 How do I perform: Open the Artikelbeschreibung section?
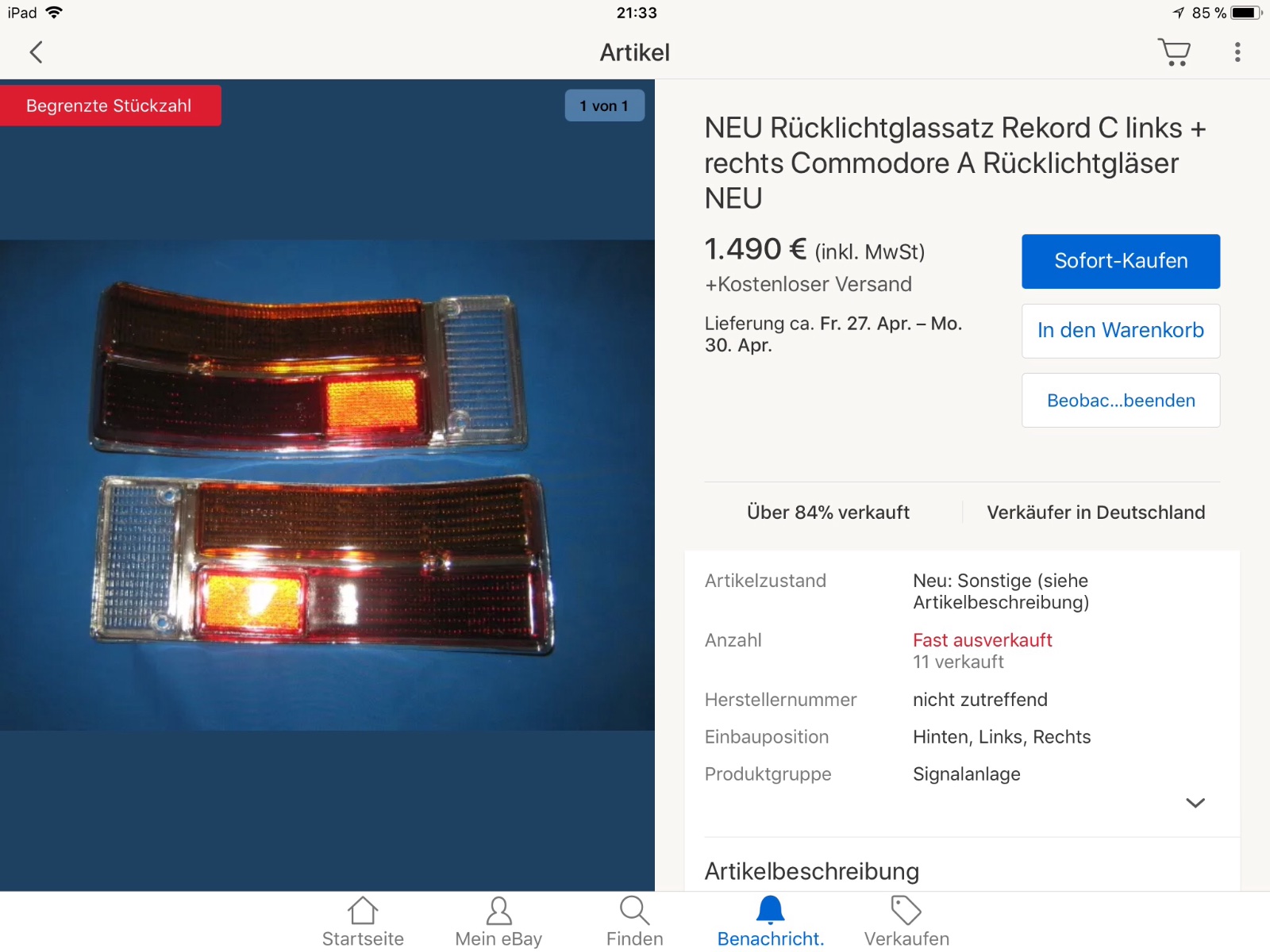tap(812, 871)
